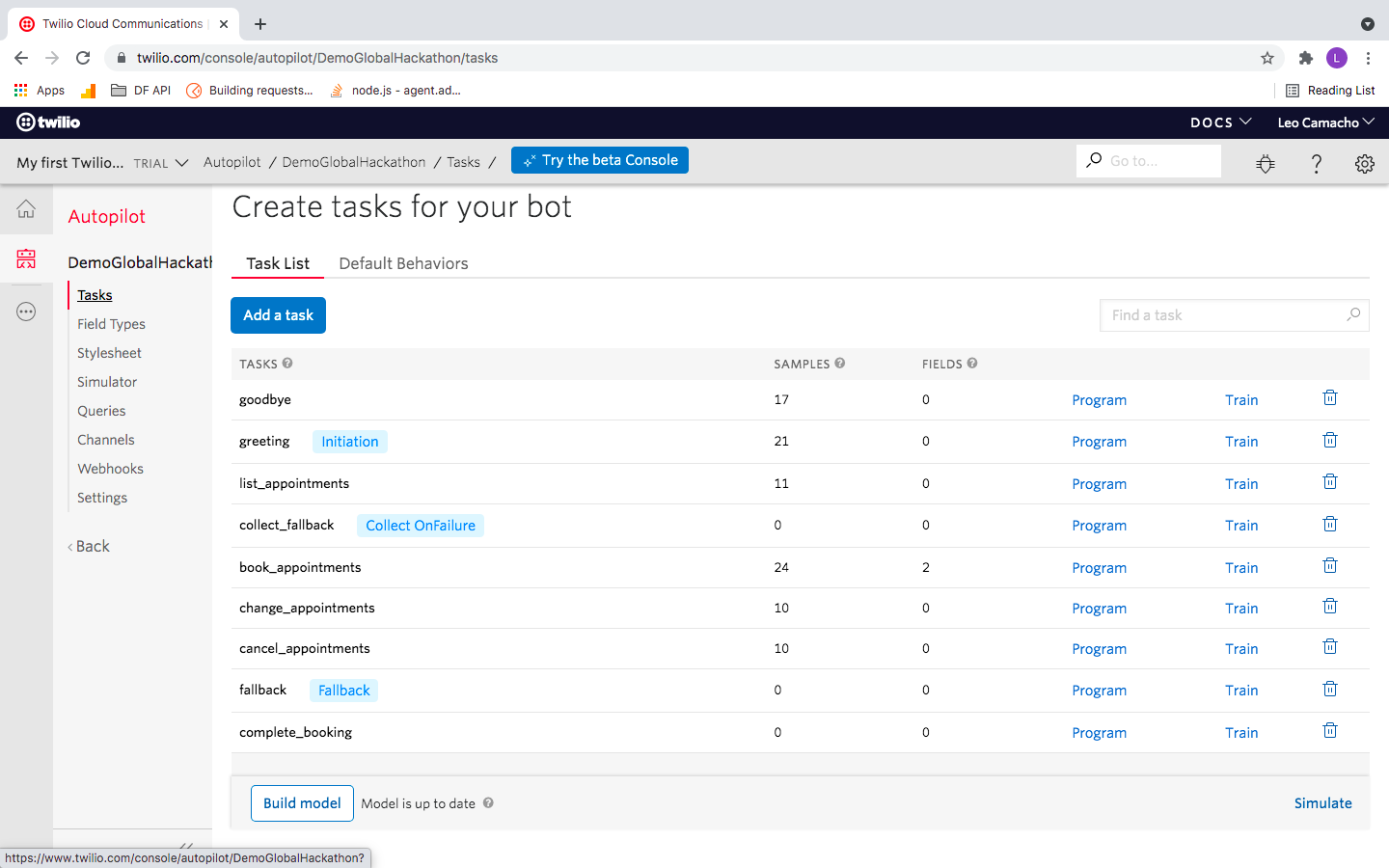Open Program link for greeting task
This screenshot has width=1389, height=868.
pyautogui.click(x=1099, y=442)
